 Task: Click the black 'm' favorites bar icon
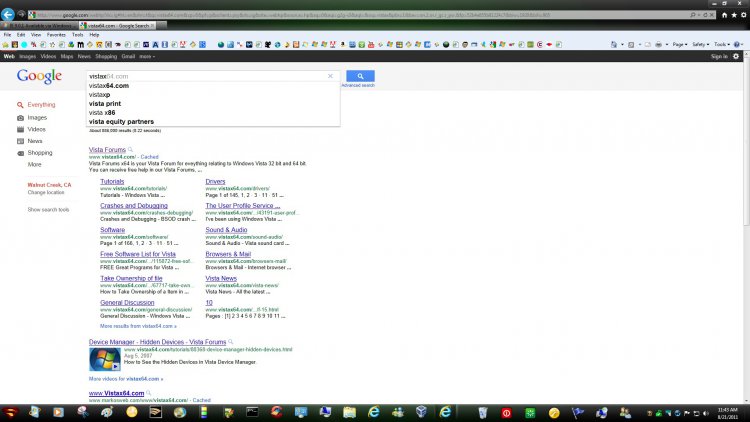[x=80, y=44]
